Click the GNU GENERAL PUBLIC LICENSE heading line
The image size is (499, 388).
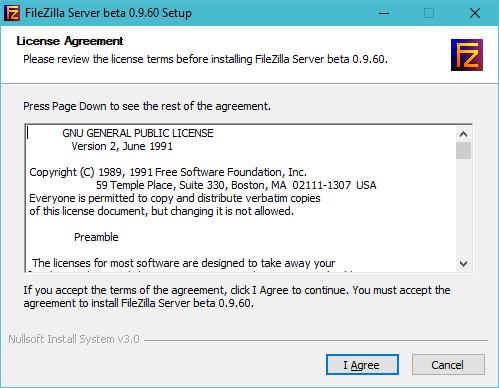(x=138, y=133)
